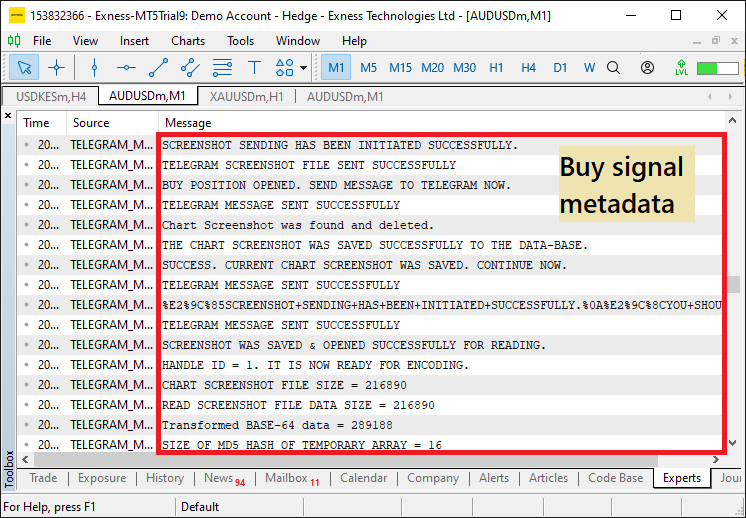This screenshot has width=746, height=518.
Task: Open the Company toolbox tab
Action: [432, 478]
